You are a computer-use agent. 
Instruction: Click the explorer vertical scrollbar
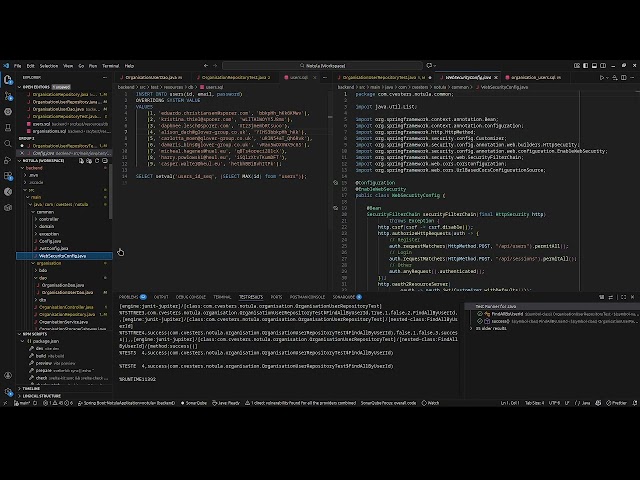[110, 192]
